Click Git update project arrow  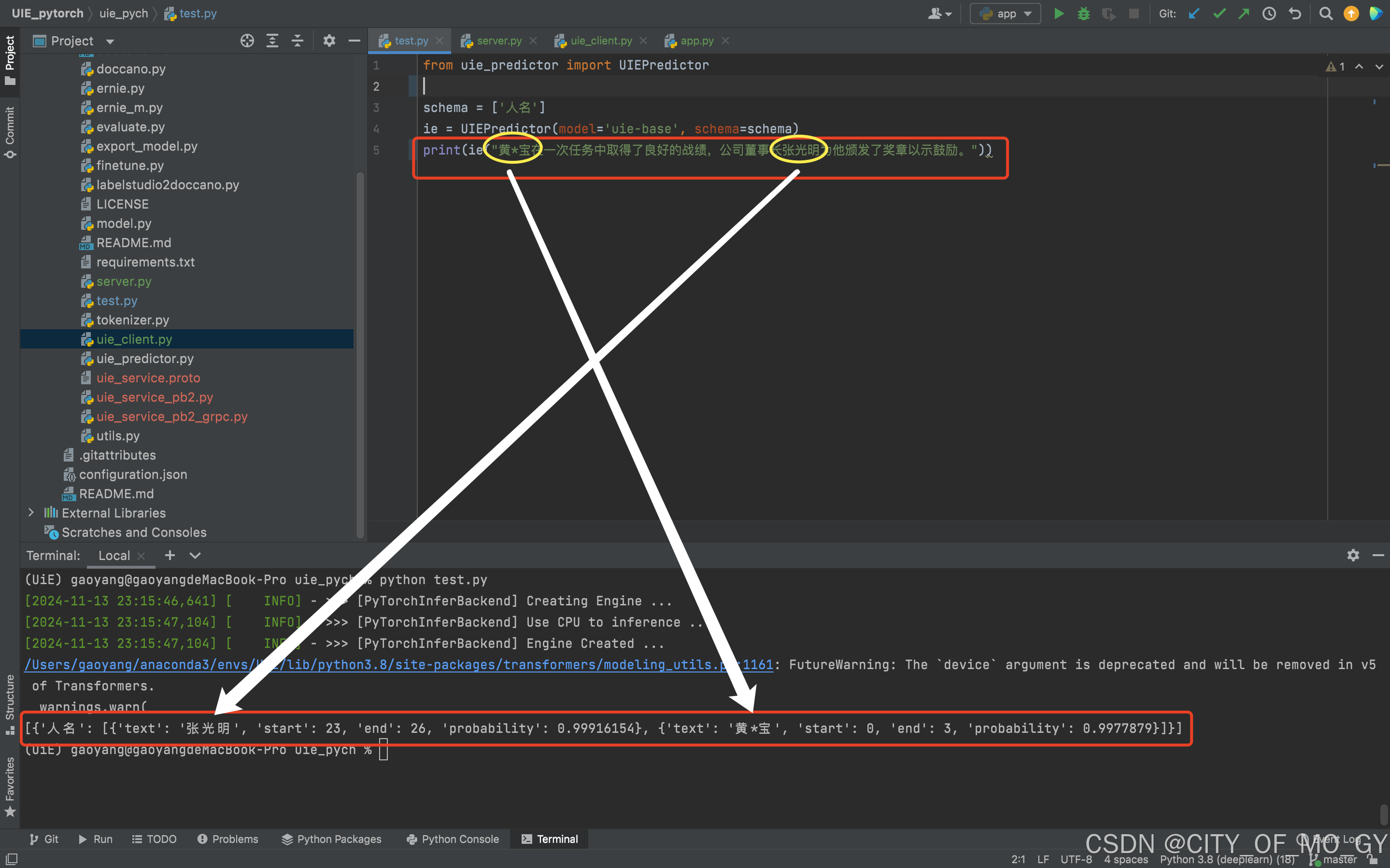click(1194, 13)
